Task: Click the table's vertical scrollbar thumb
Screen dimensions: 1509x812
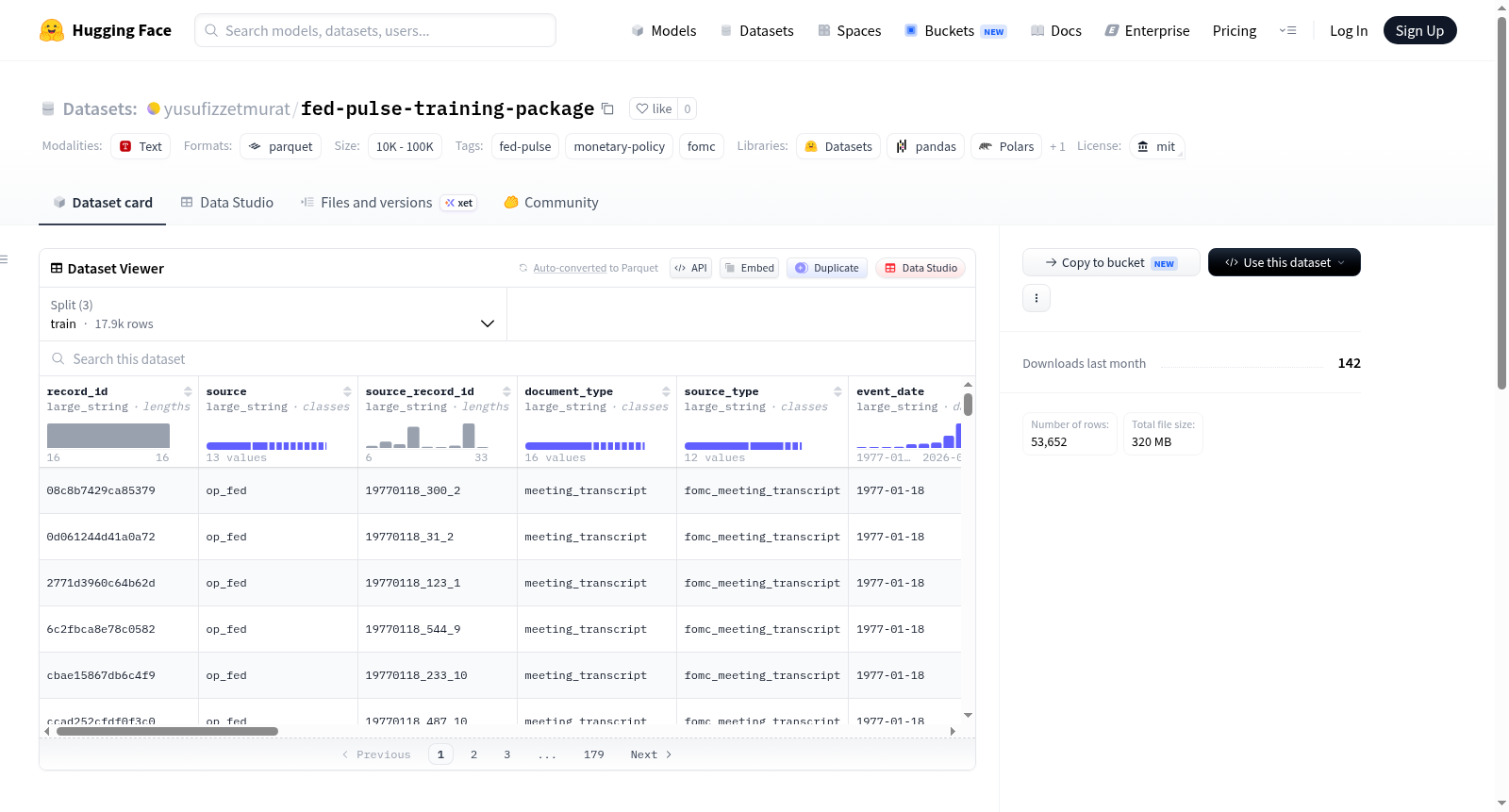Action: coord(968,405)
